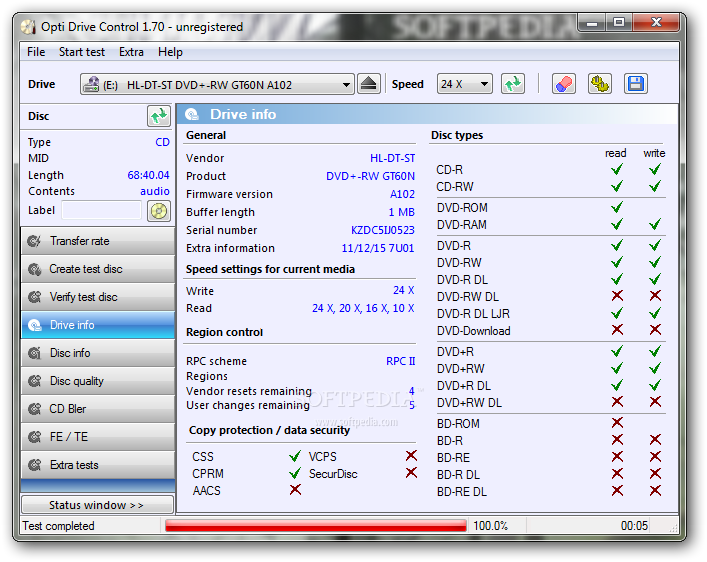Image resolution: width=707 pixels, height=562 pixels.
Task: Click the vendor value HL-DT-ST
Action: click(x=392, y=158)
